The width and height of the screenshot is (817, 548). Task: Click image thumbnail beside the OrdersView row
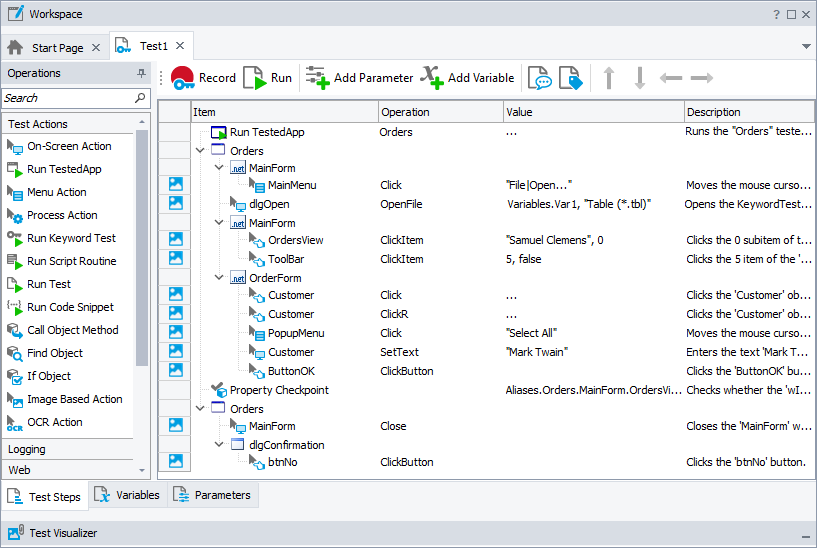[x=175, y=240]
